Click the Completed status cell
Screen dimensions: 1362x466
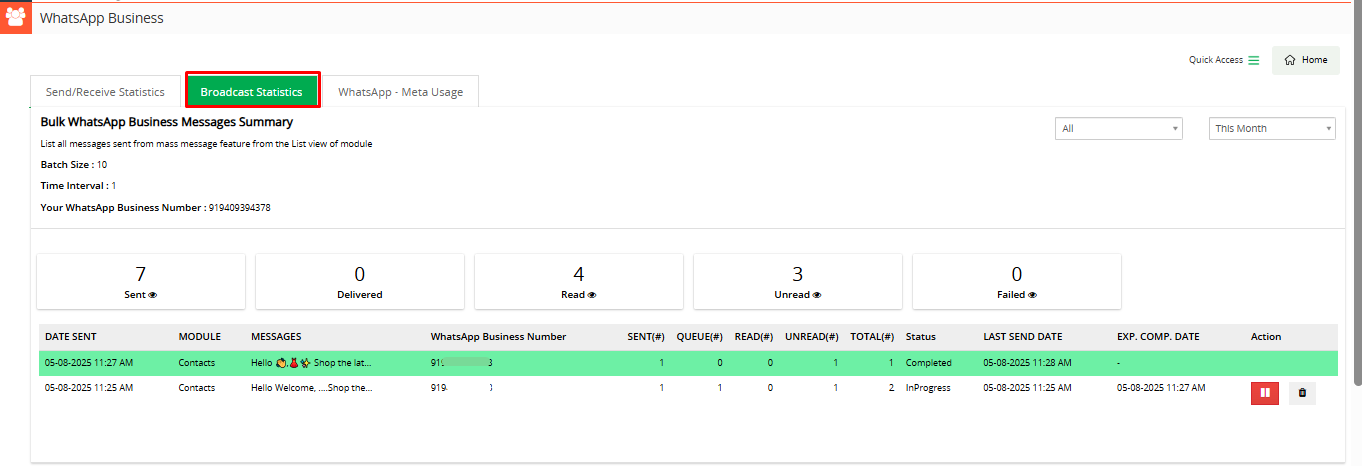(x=929, y=363)
